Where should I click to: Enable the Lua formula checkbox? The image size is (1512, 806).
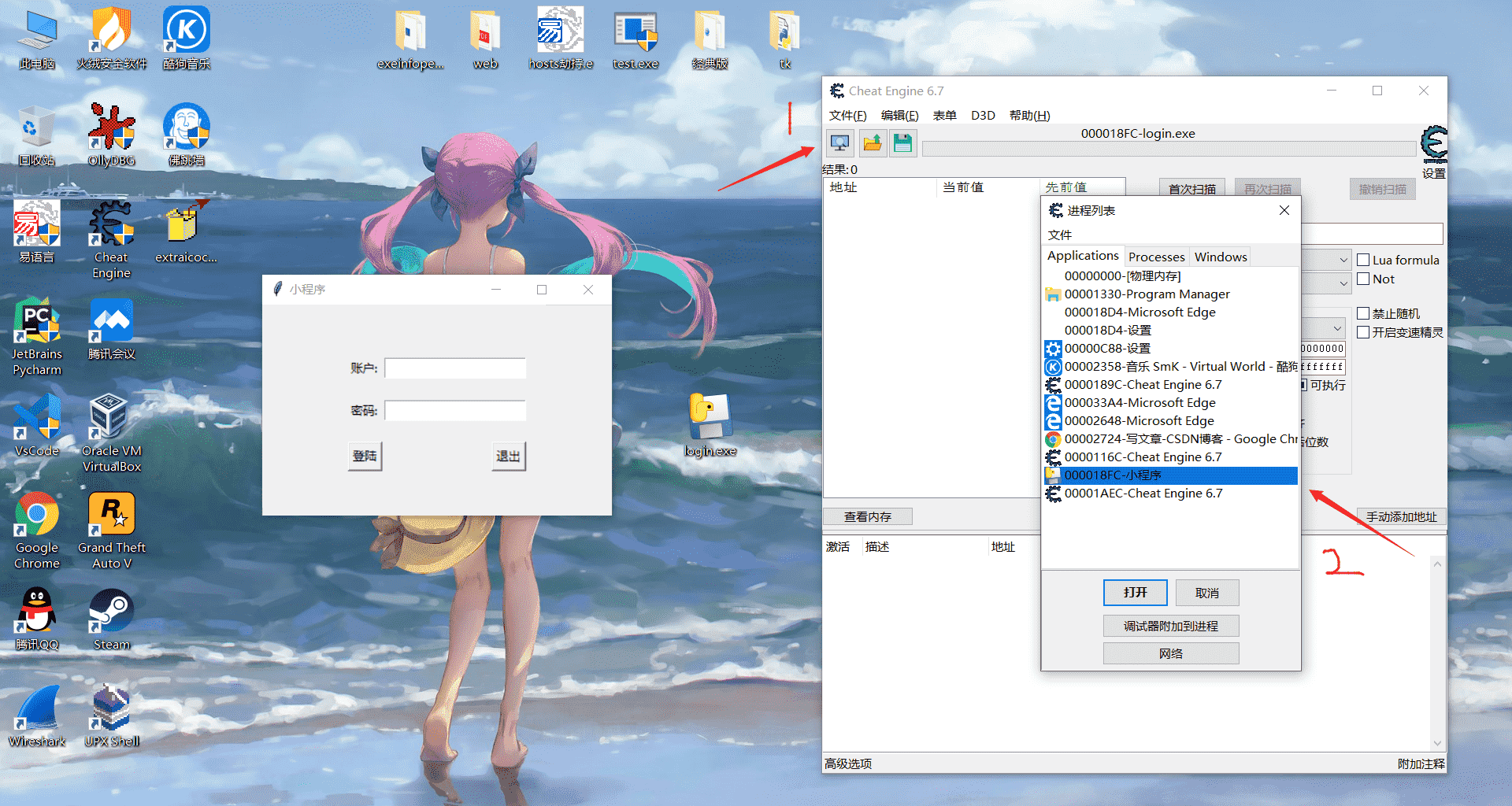pos(1363,260)
